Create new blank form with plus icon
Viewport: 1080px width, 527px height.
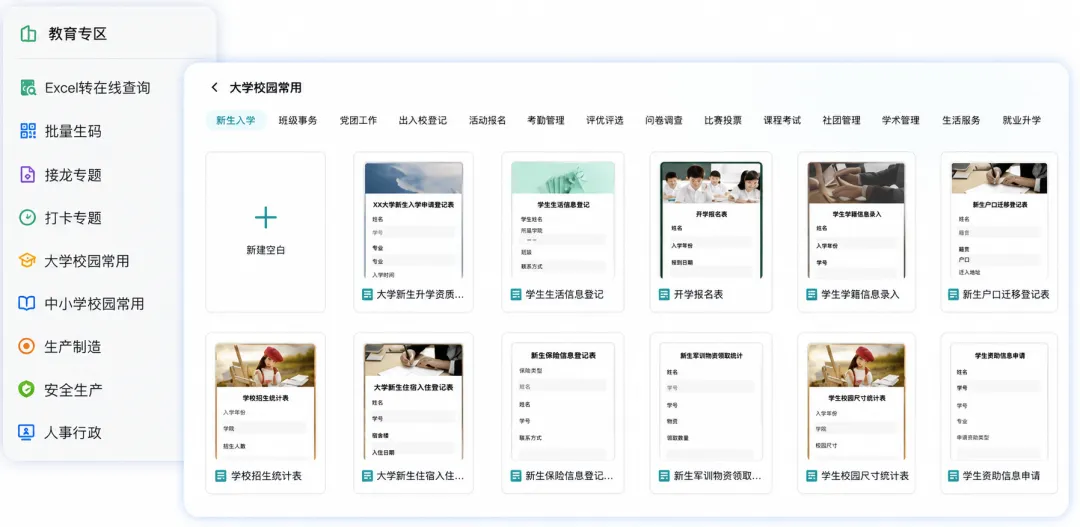[265, 218]
